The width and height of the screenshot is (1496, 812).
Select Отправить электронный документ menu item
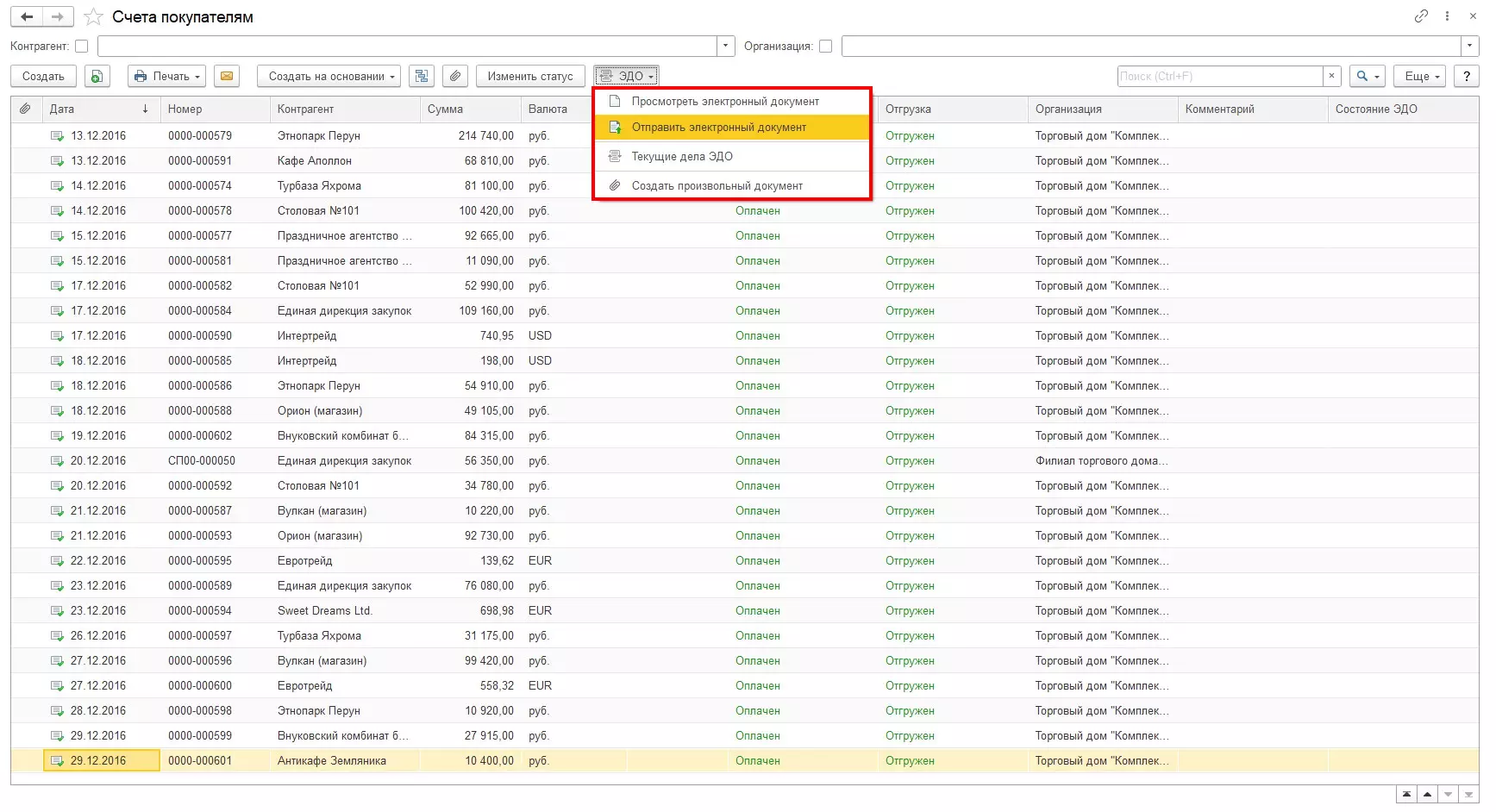tap(718, 128)
